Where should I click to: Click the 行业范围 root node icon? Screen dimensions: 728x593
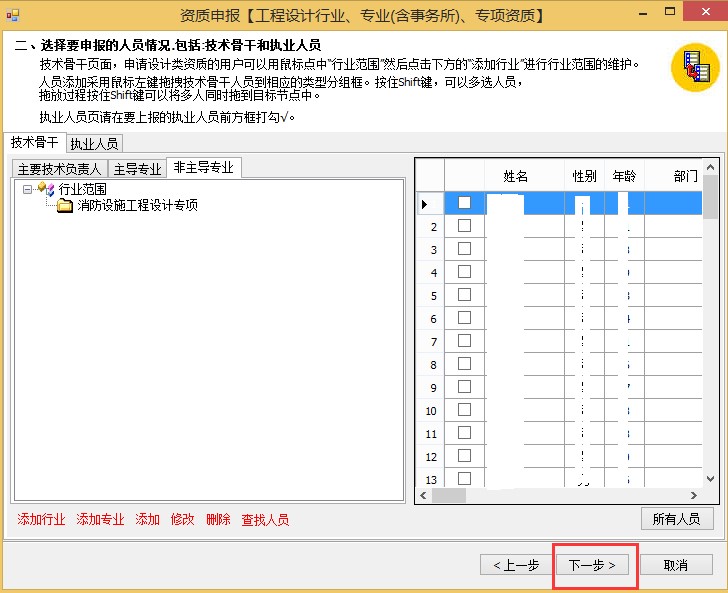pyautogui.click(x=46, y=189)
